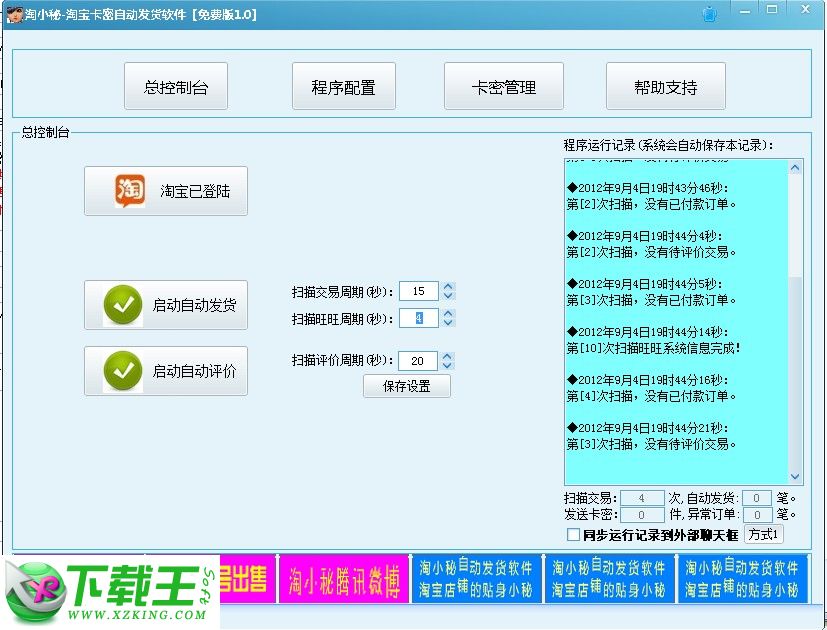Click first blue 淘小秘自动发货软件 banner
Screen dimensions: 827x630
[476, 578]
